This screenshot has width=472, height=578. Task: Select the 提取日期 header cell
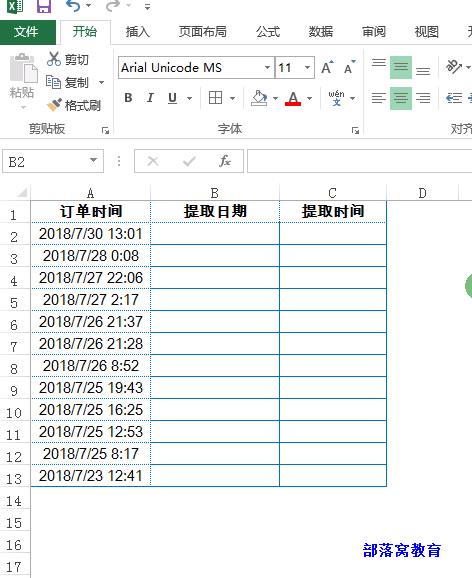tap(215, 211)
